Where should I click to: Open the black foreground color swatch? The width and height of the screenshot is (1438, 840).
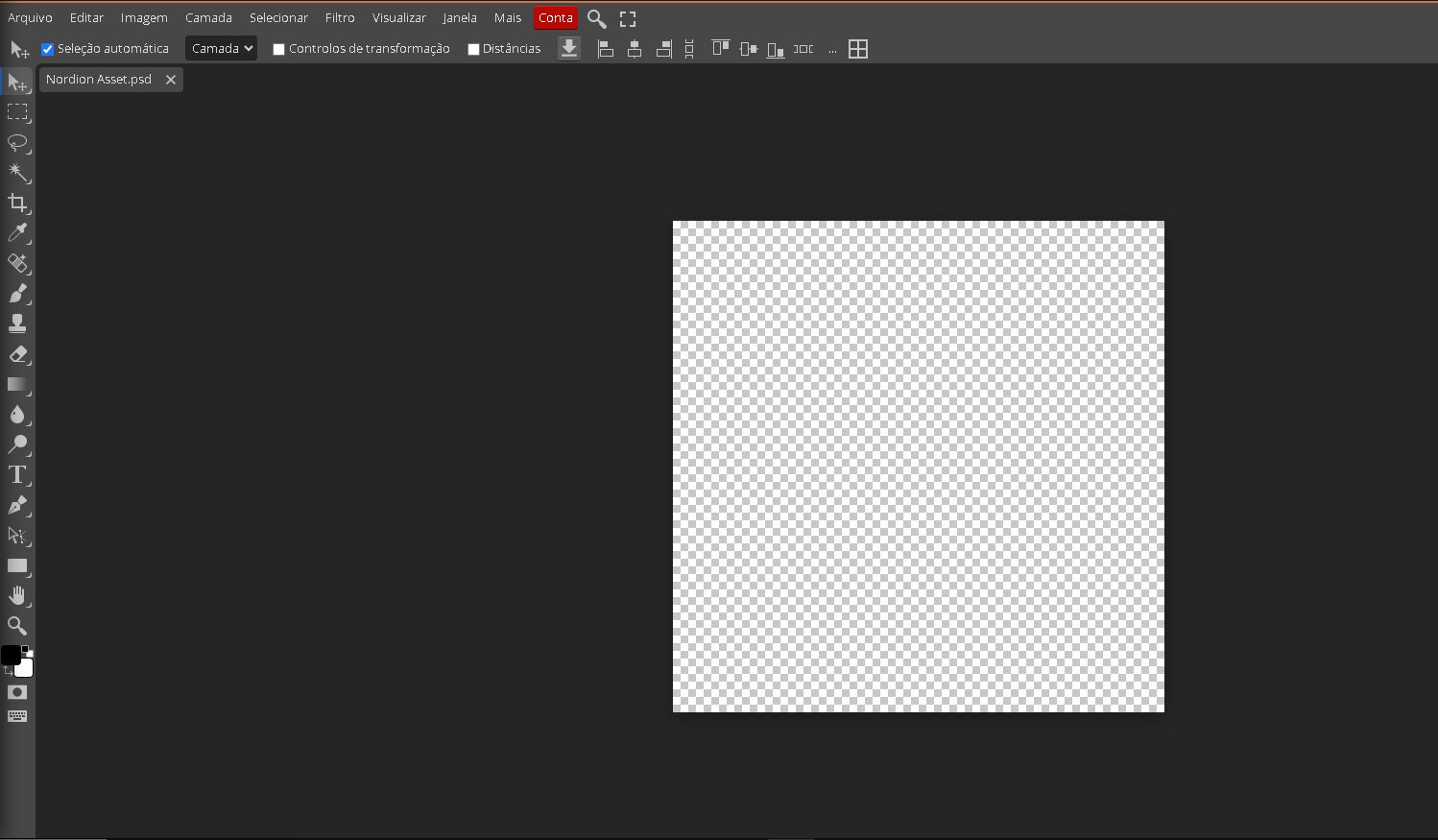[11, 655]
